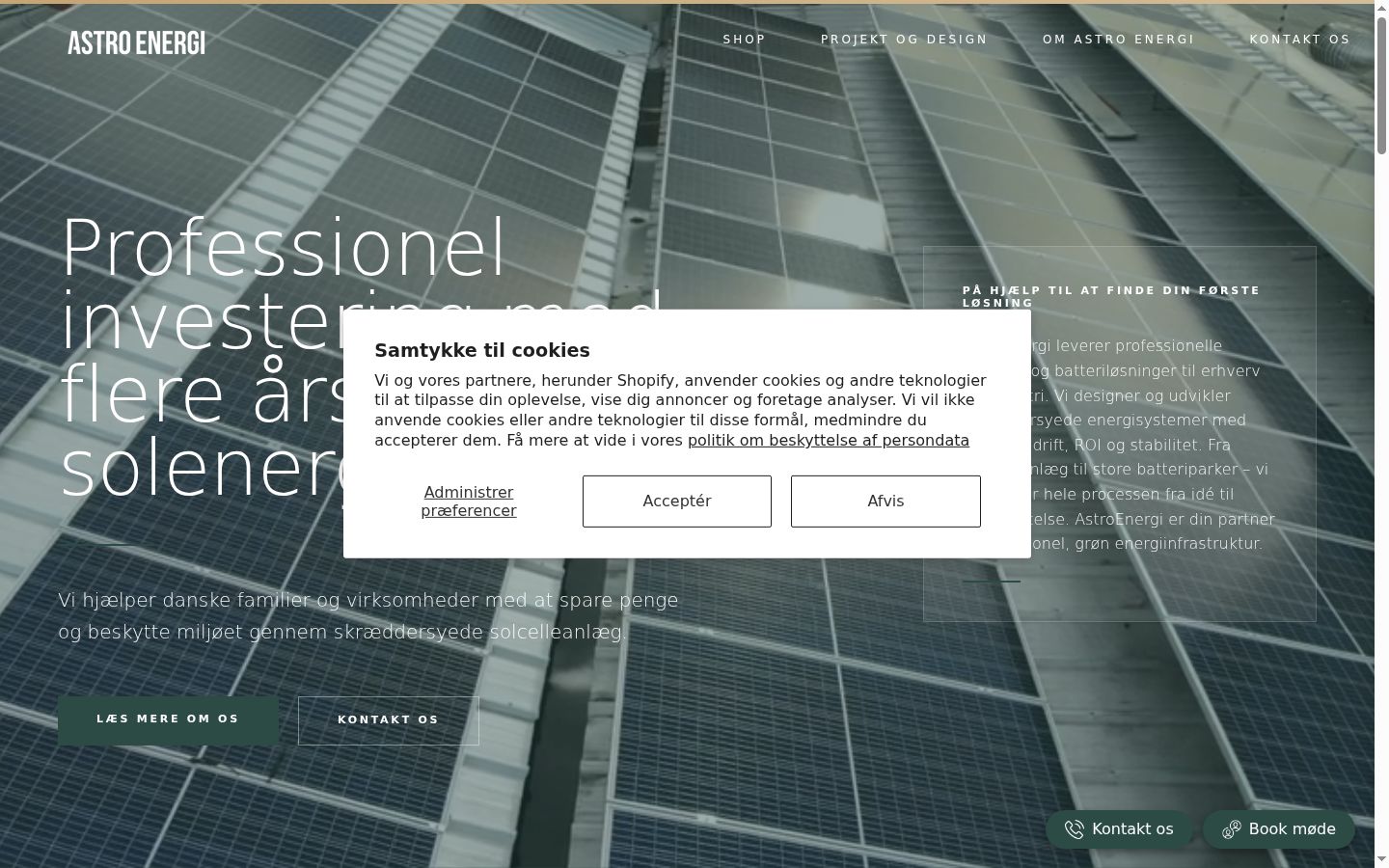Click the 'Professionel' hero headline word
Viewport: 1389px width, 868px height.
[x=284, y=247]
